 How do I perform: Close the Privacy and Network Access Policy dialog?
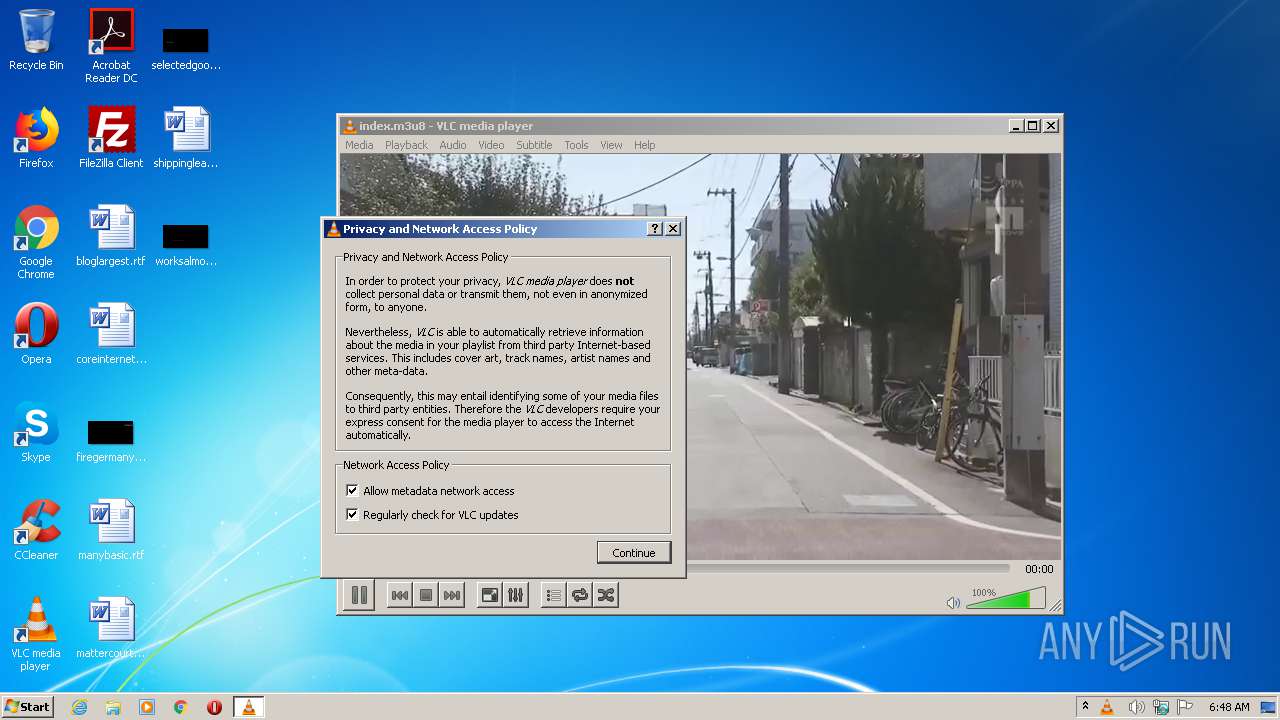(673, 229)
